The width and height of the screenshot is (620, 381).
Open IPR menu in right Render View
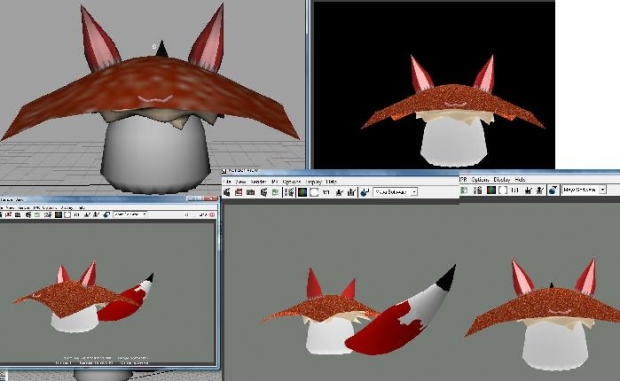tap(464, 179)
